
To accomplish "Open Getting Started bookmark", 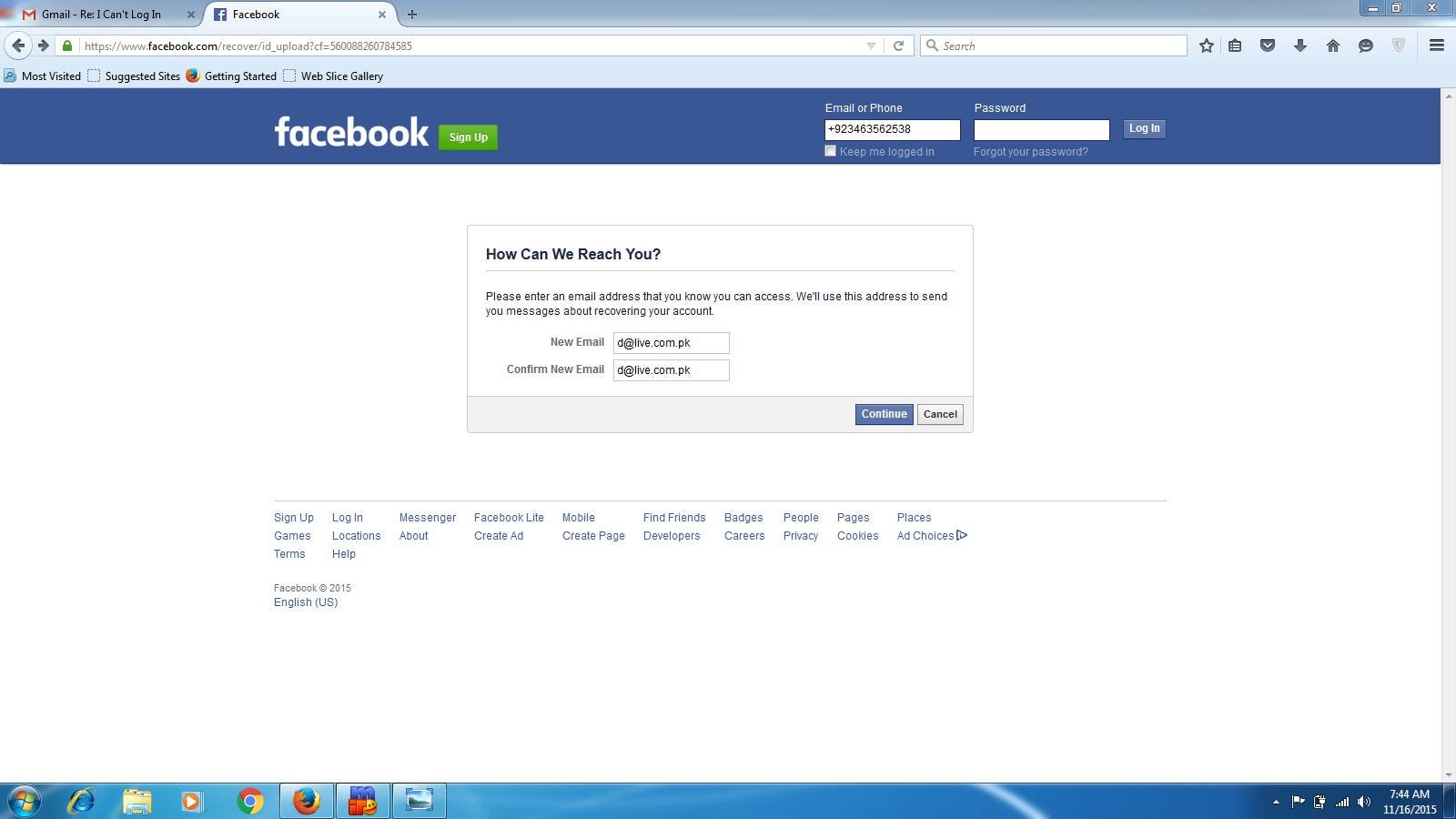I will click(231, 76).
